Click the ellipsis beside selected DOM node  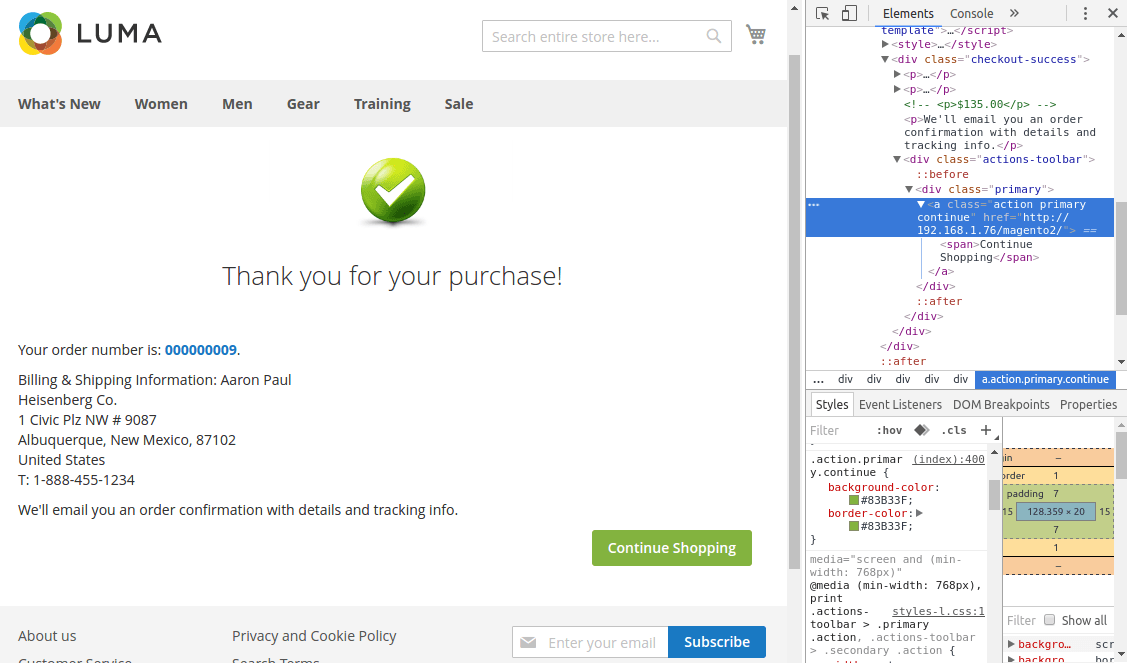point(814,205)
